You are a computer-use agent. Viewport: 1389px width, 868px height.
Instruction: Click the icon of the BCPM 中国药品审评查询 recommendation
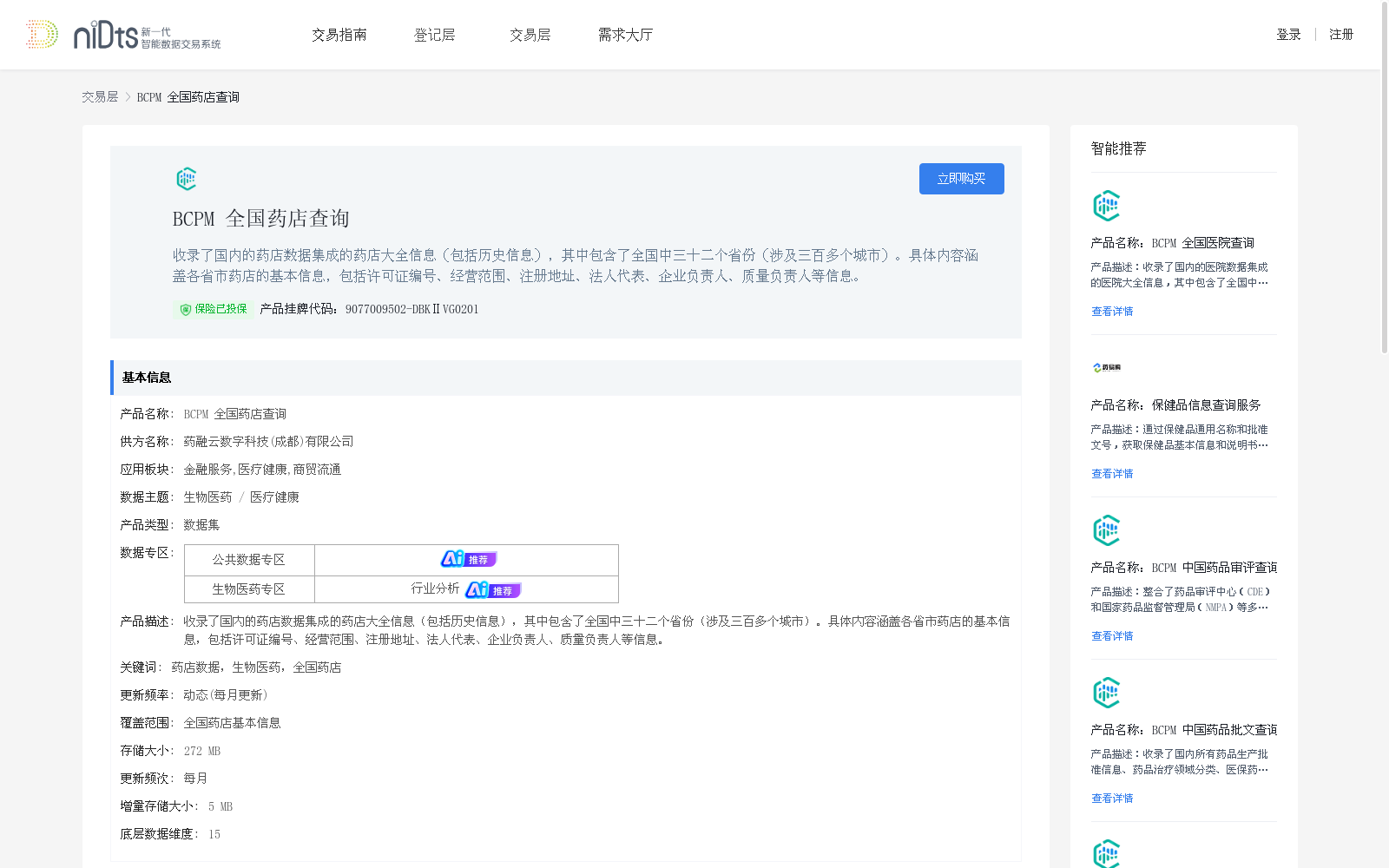click(x=1106, y=530)
